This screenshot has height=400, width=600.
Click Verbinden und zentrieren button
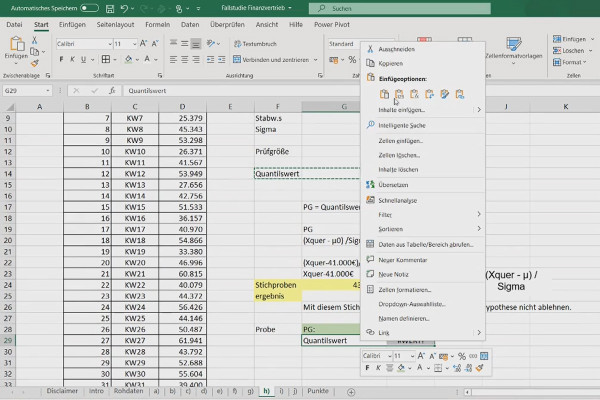pyautogui.click(x=271, y=60)
